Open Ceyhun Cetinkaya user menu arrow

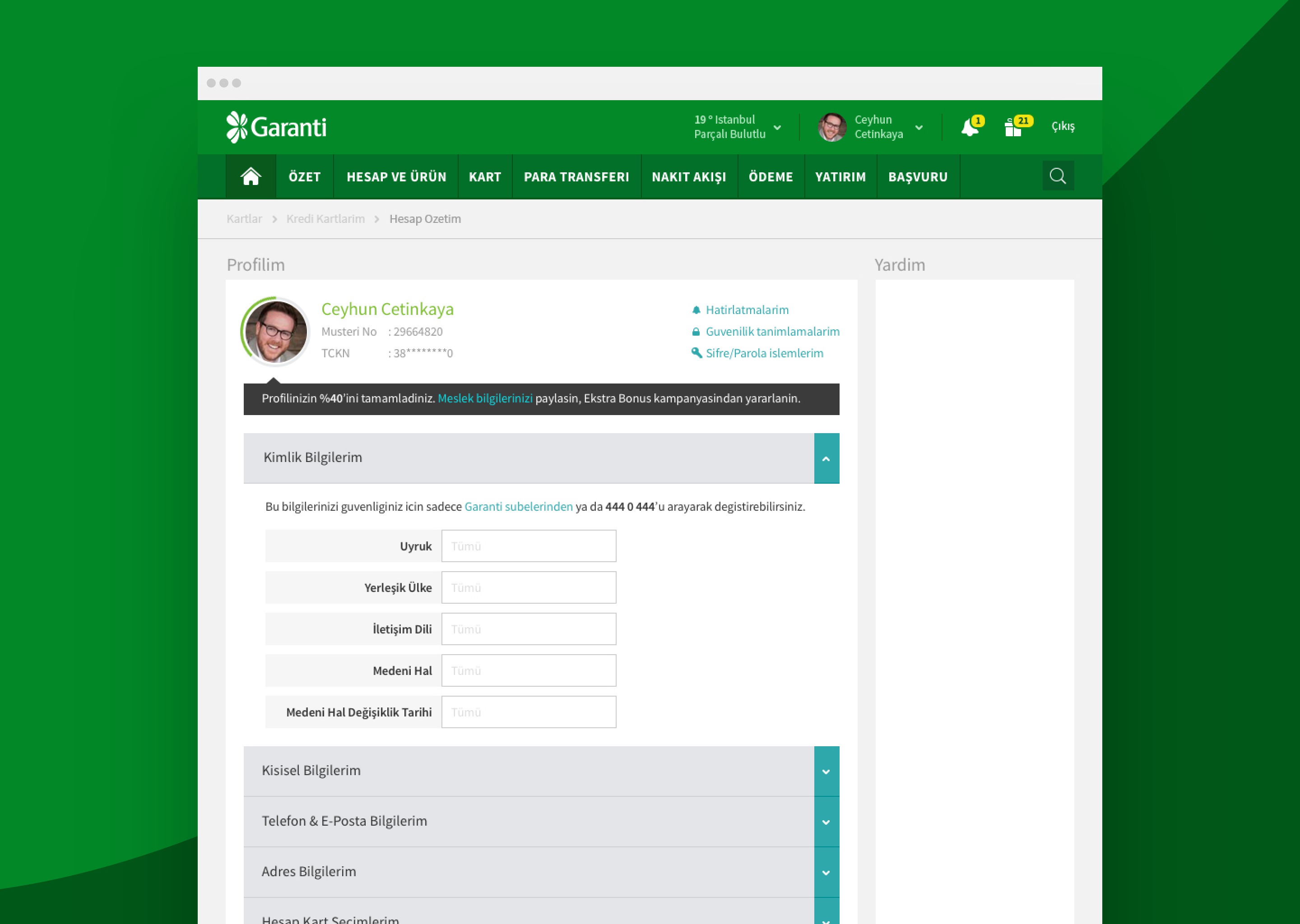[x=919, y=127]
